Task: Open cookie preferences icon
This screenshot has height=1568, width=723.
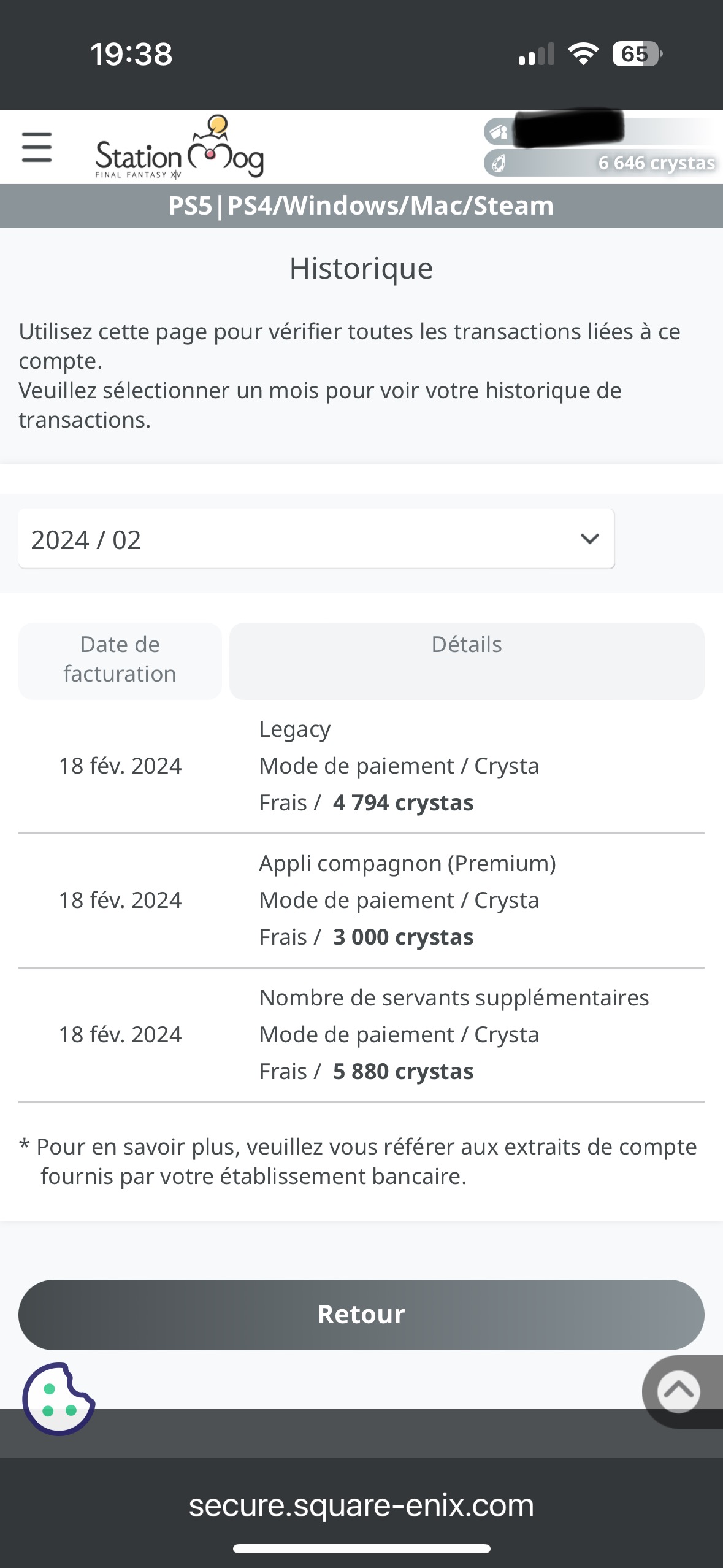Action: point(58,1399)
